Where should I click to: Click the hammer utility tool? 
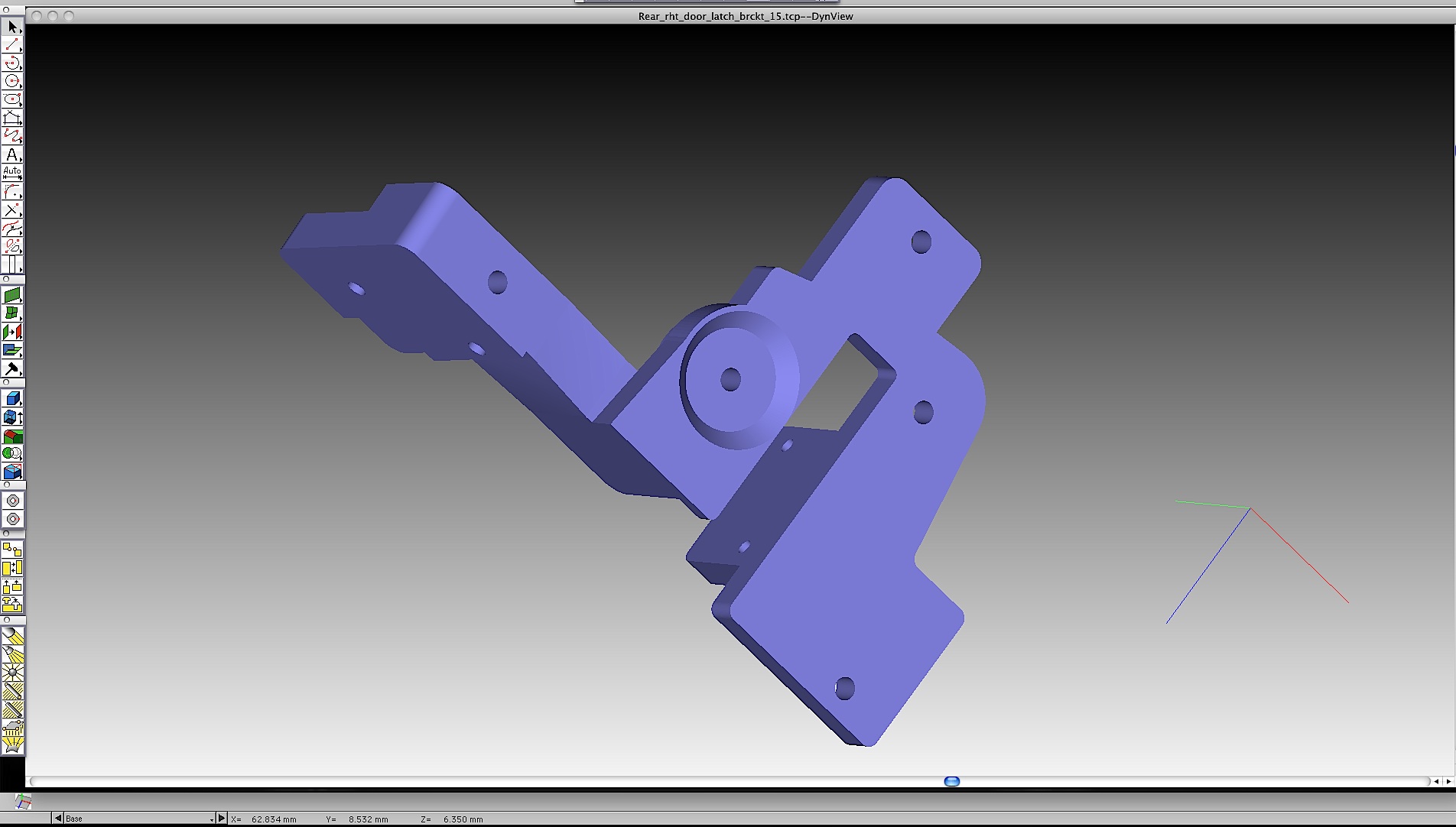pos(12,369)
